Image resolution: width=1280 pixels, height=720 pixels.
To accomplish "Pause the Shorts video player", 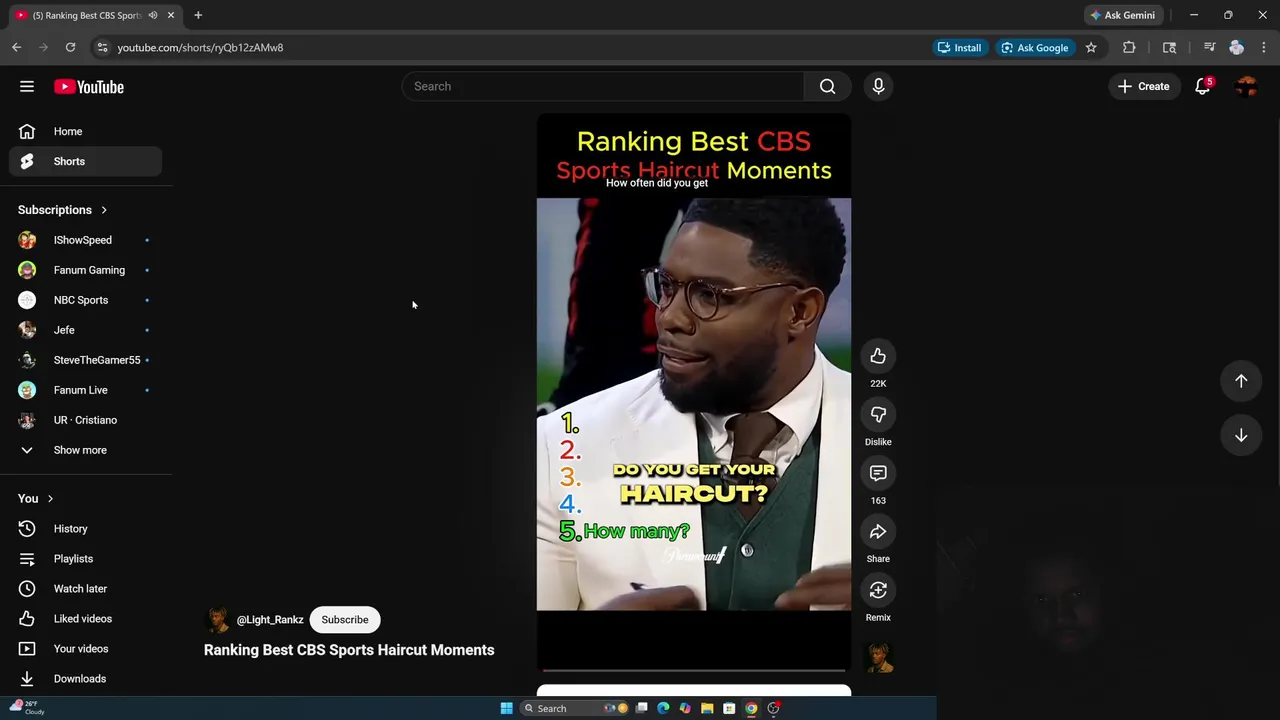I will (x=694, y=393).
